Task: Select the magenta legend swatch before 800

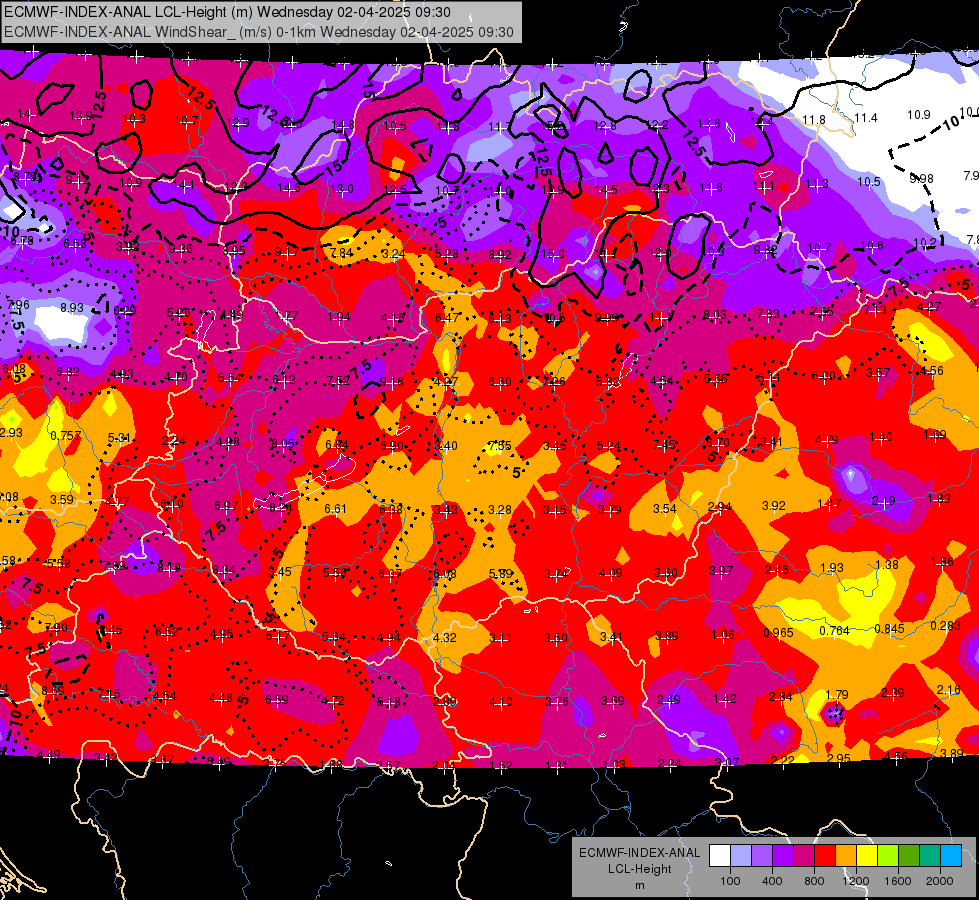Action: pos(804,856)
